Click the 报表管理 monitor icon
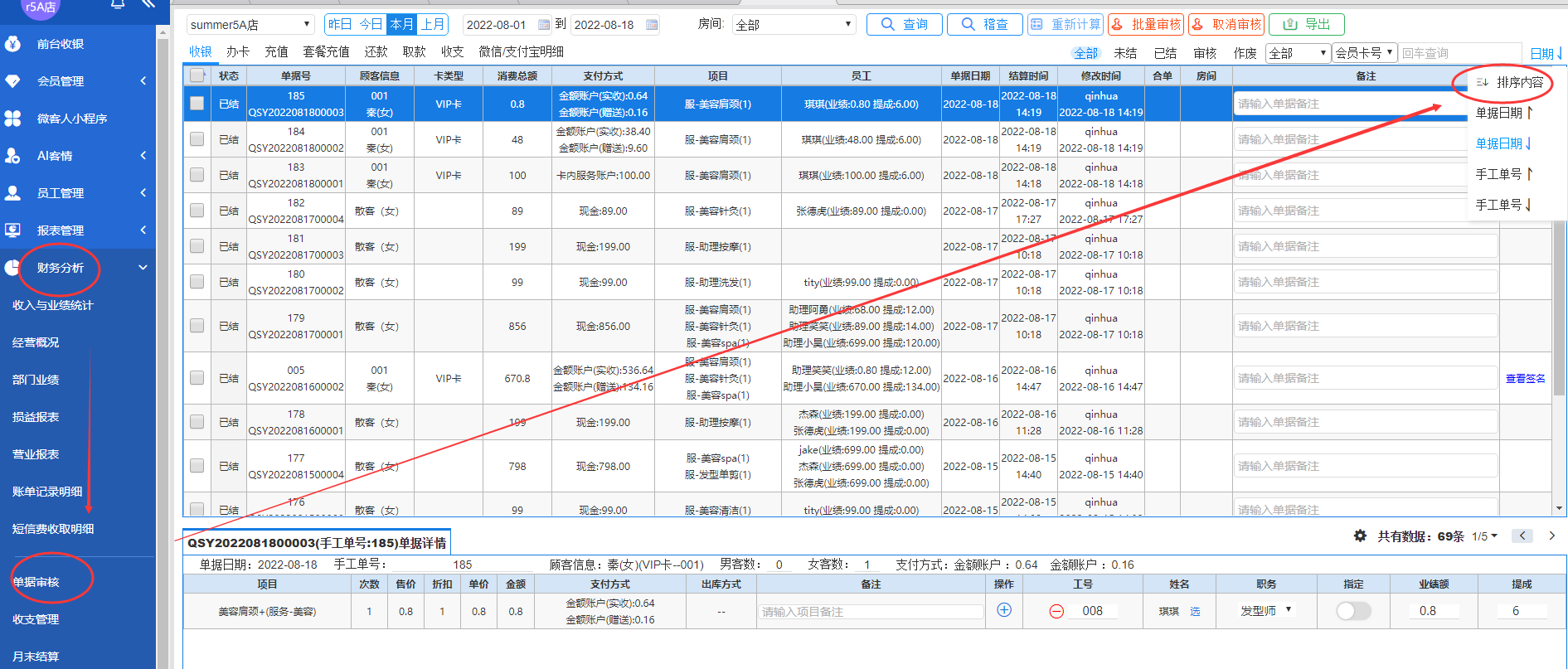Viewport: 1568px width, 669px height. tap(12, 230)
